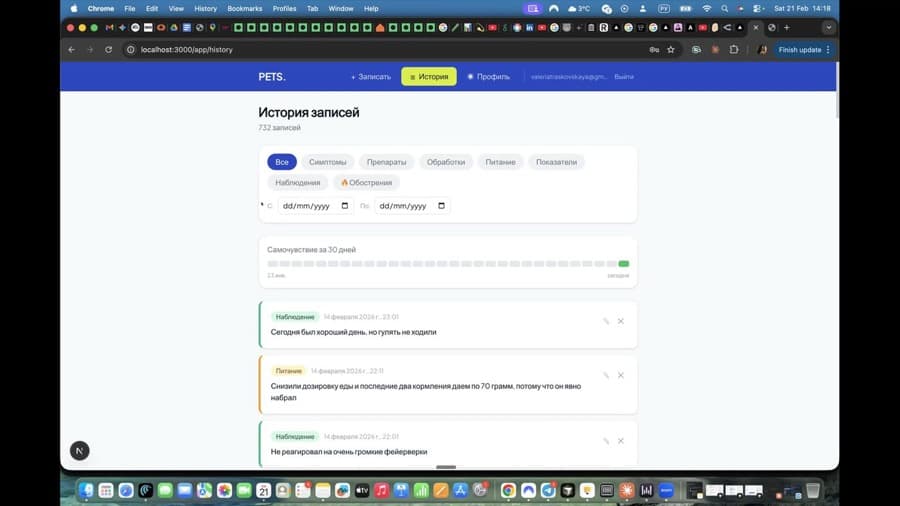The height and width of the screenshot is (506, 900).
Task: Click the Питание tag on the food record
Action: (288, 371)
